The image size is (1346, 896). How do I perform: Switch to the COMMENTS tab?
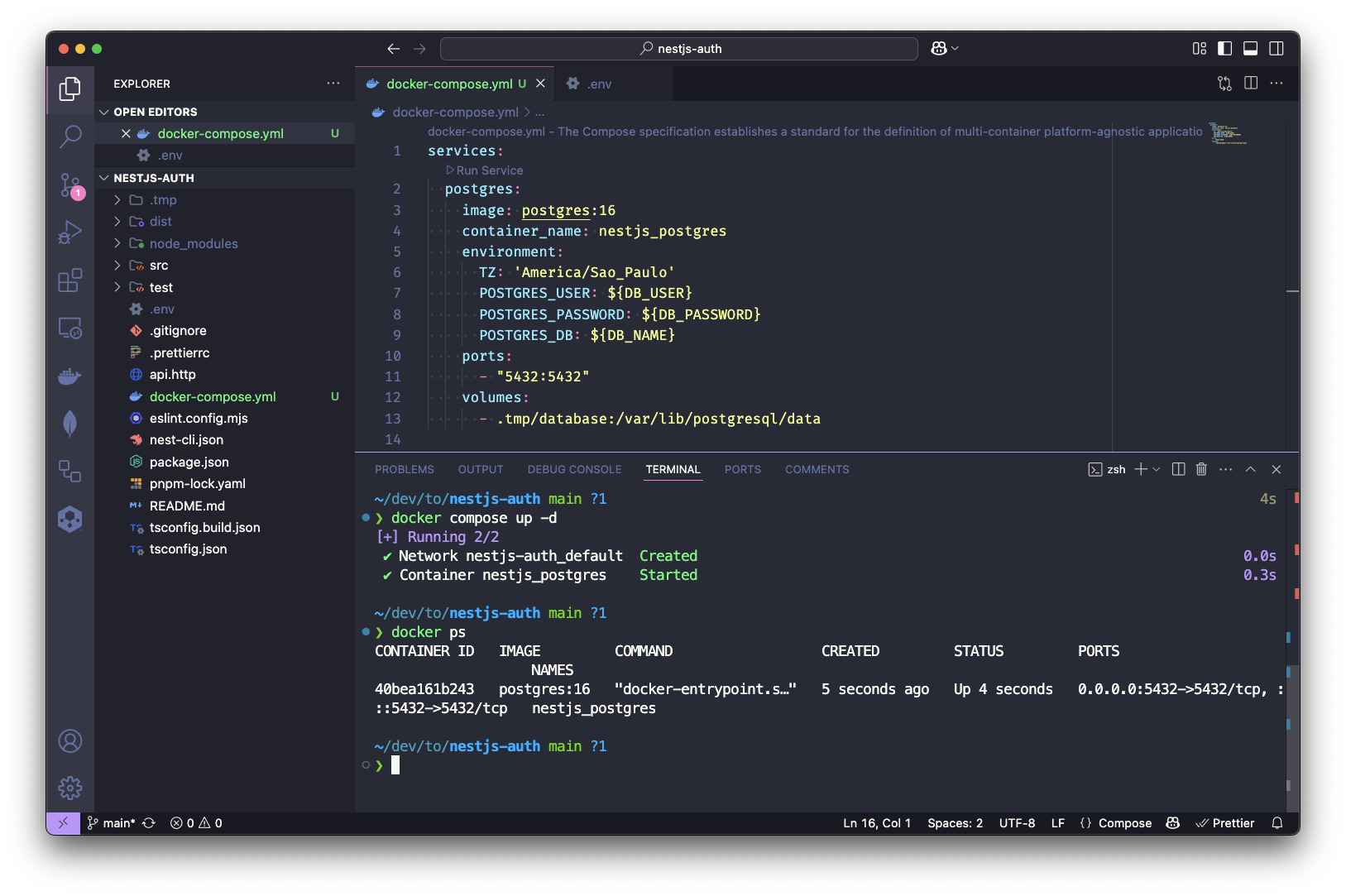[x=817, y=469]
